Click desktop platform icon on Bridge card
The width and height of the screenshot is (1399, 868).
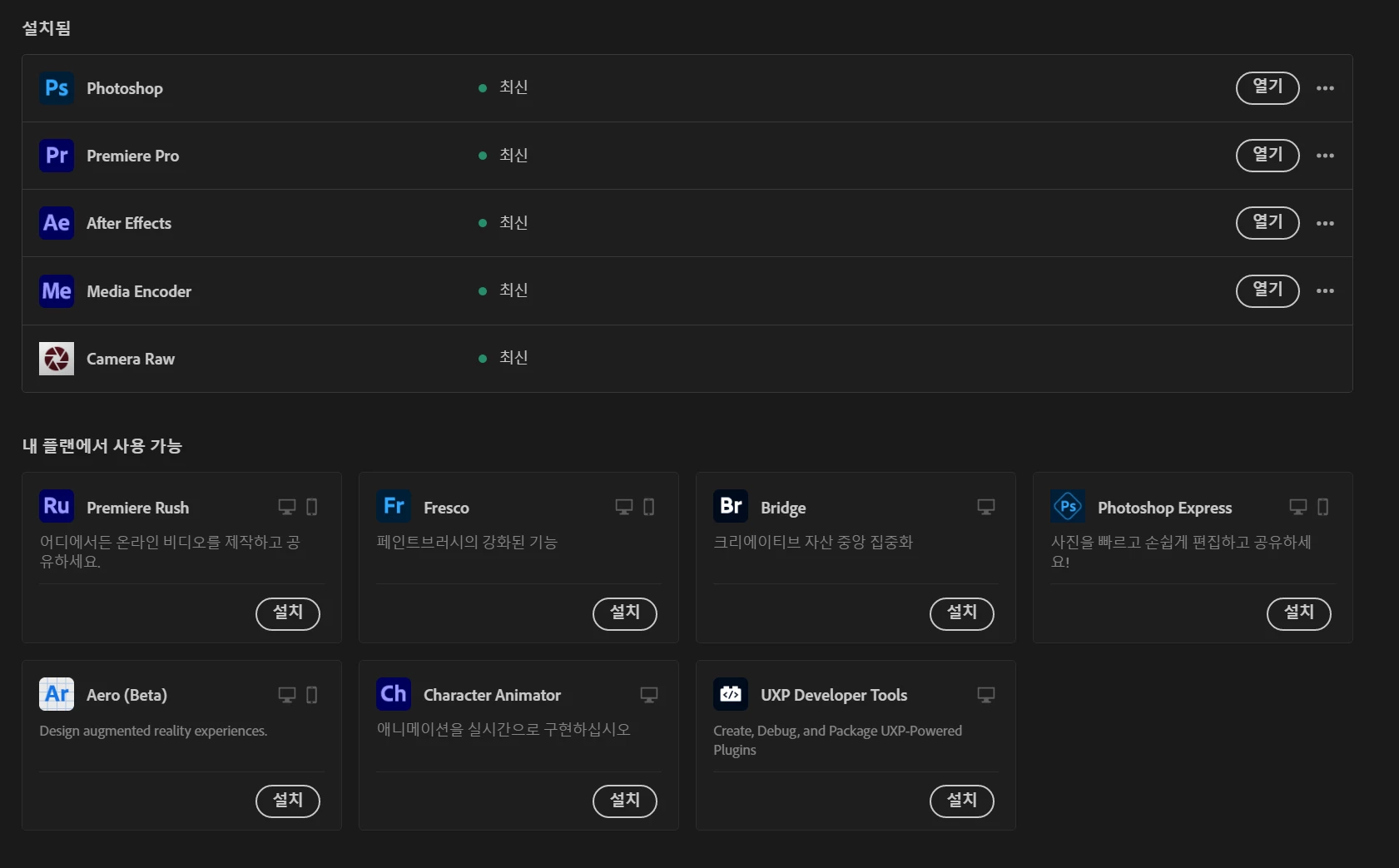click(986, 507)
